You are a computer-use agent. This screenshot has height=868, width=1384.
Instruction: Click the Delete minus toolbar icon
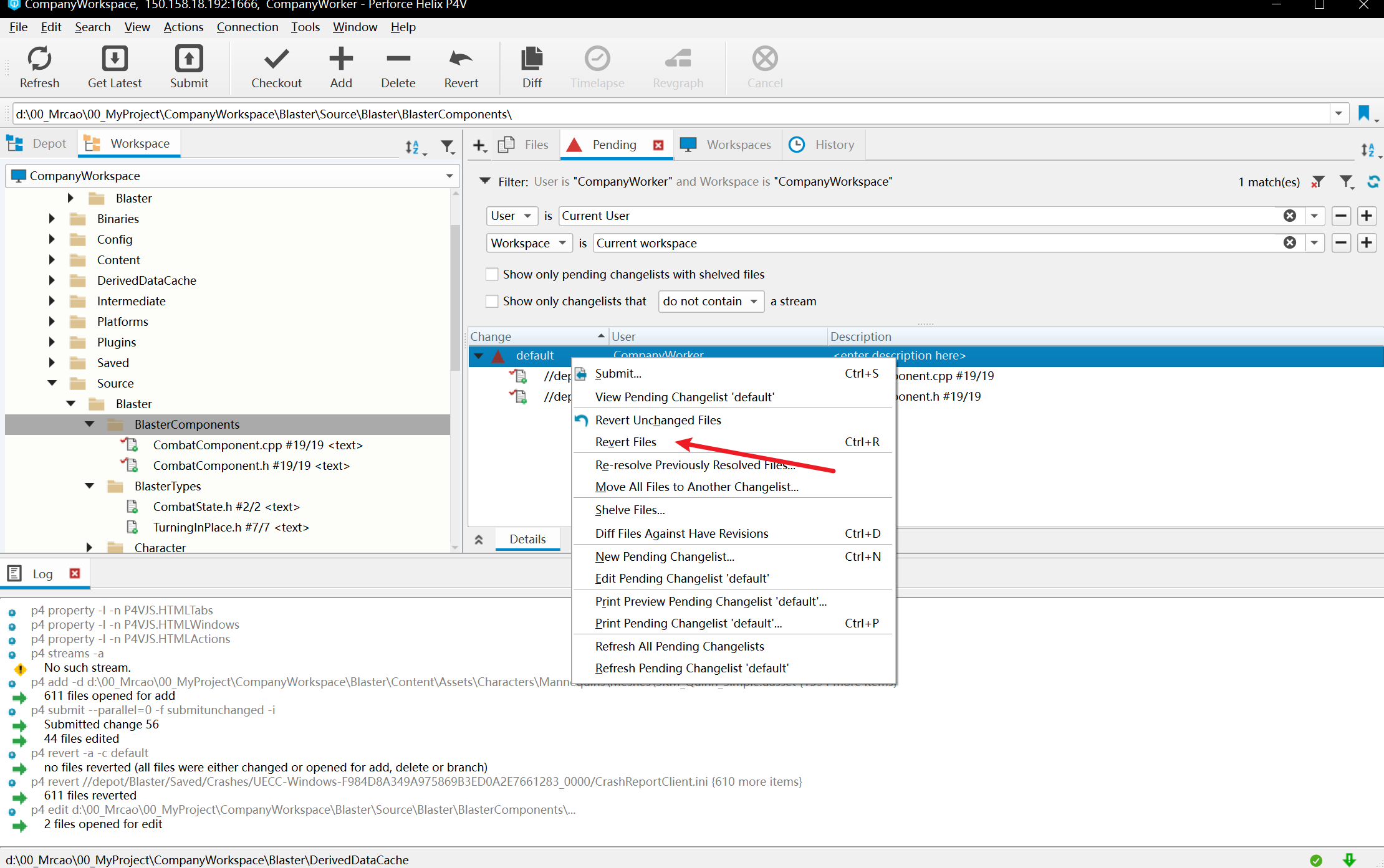tap(398, 59)
